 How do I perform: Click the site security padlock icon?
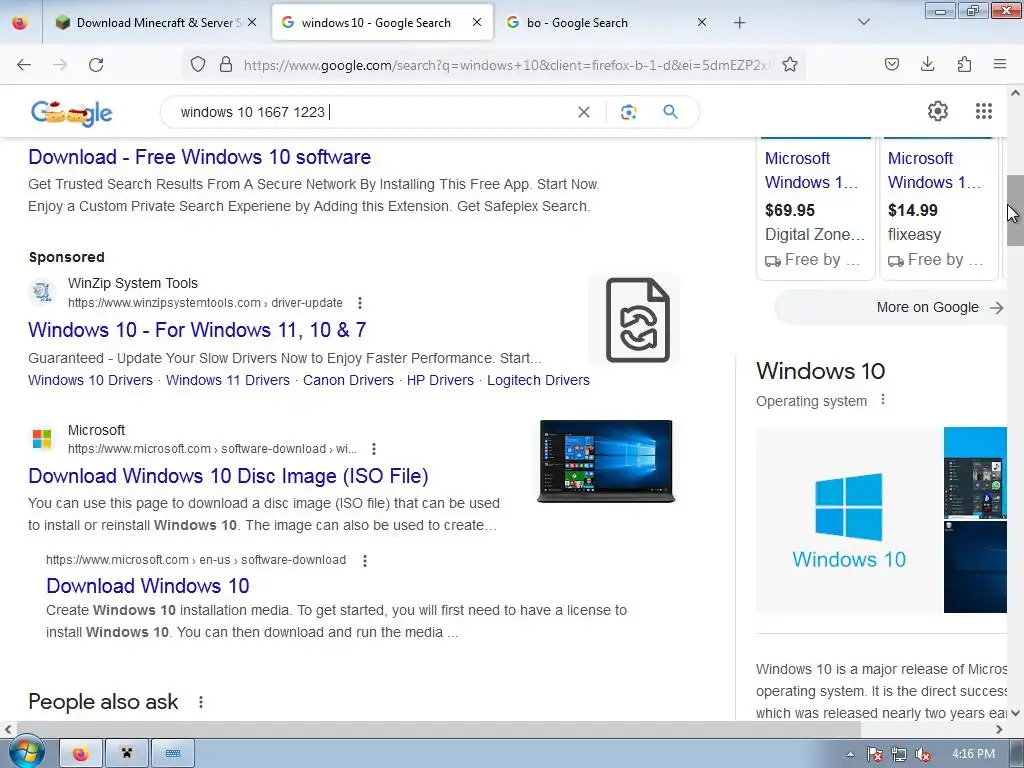point(226,64)
